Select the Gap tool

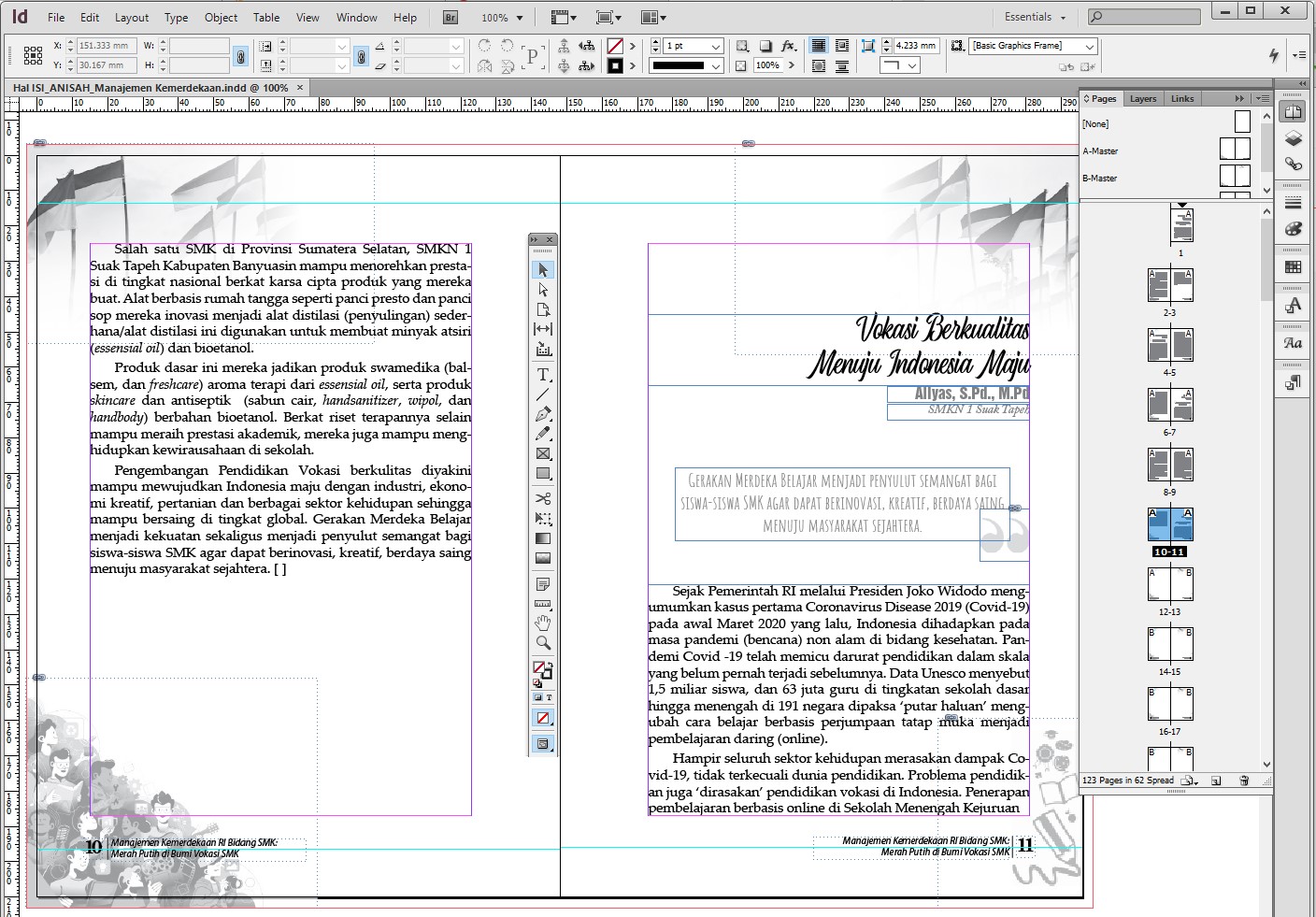click(x=543, y=329)
